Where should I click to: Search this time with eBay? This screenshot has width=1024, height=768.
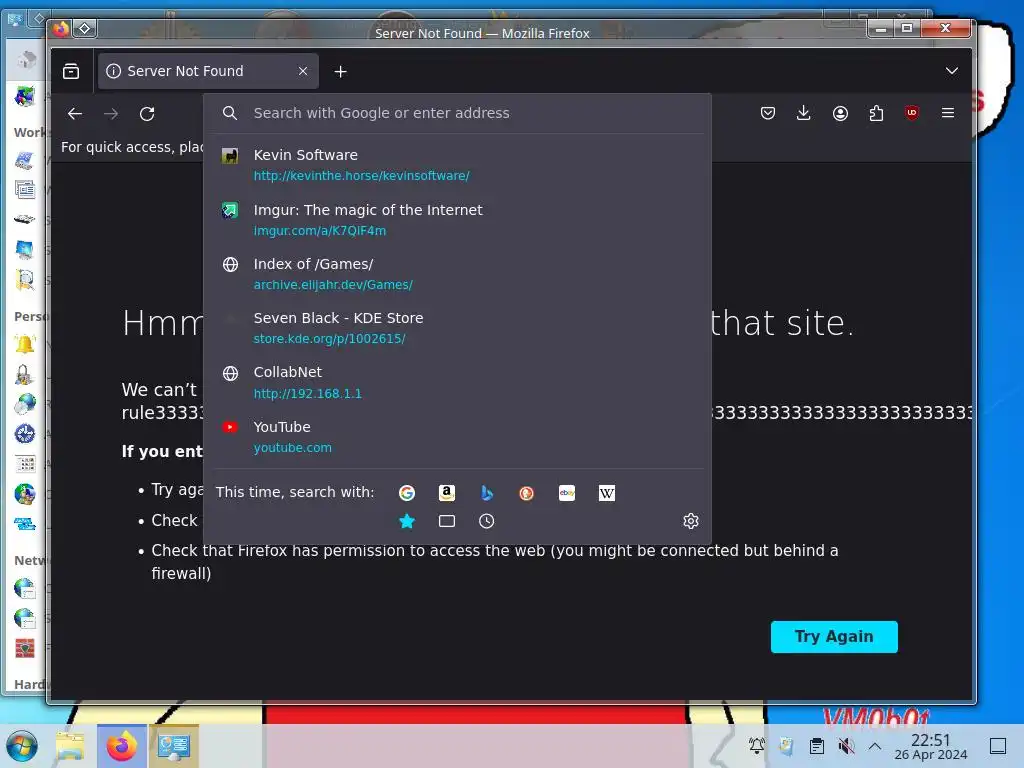pyautogui.click(x=567, y=493)
